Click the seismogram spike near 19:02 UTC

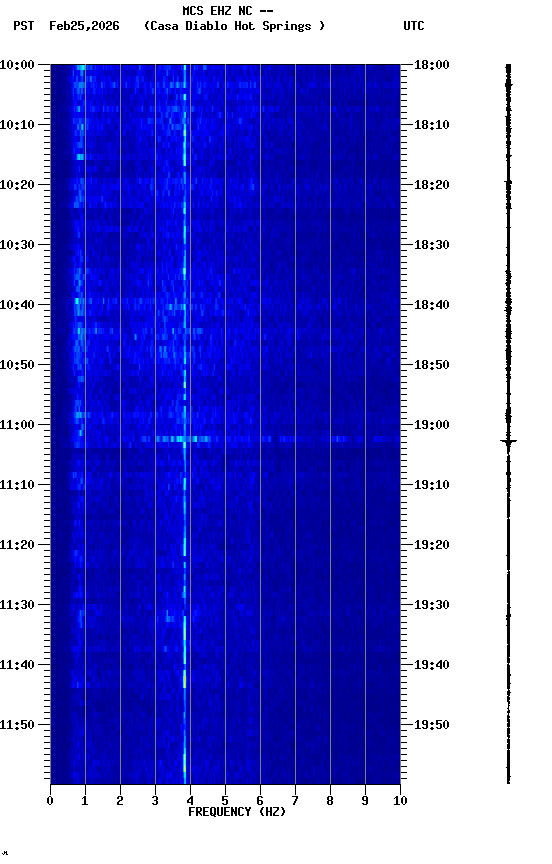click(x=508, y=441)
